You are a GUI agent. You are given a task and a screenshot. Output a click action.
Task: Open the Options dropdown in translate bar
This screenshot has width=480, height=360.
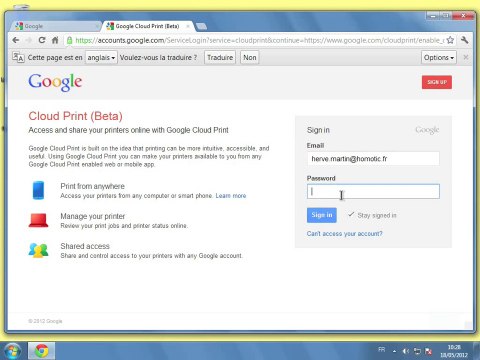pyautogui.click(x=439, y=57)
